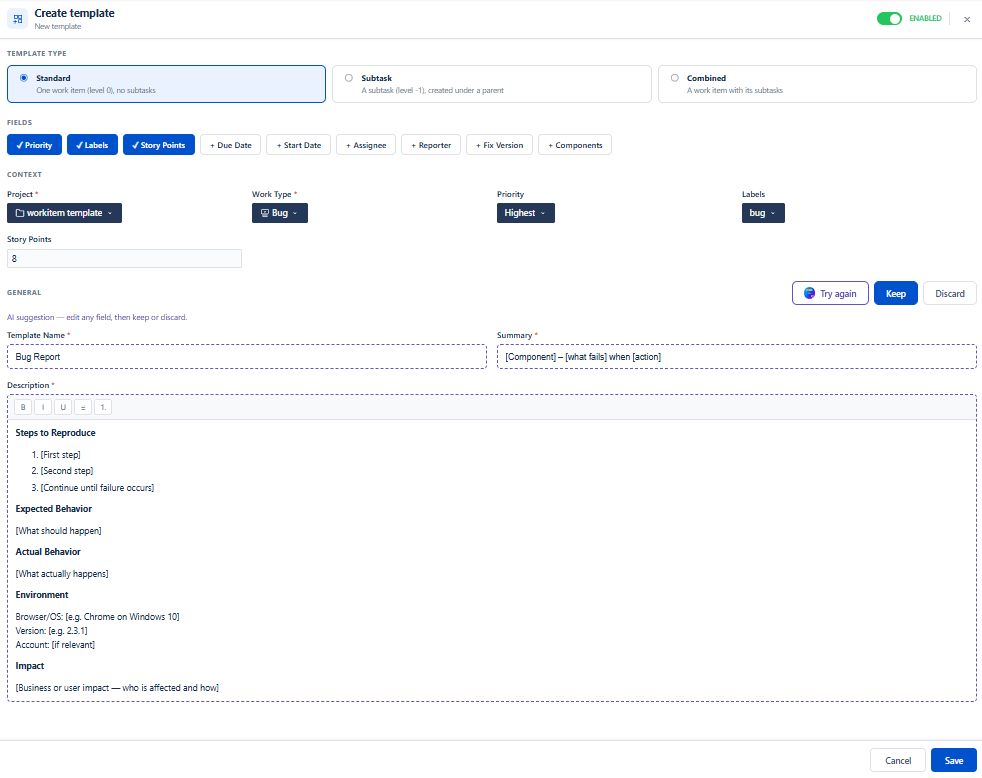Click [Continue until failure occurs] line
982x778 pixels.
tap(97, 487)
